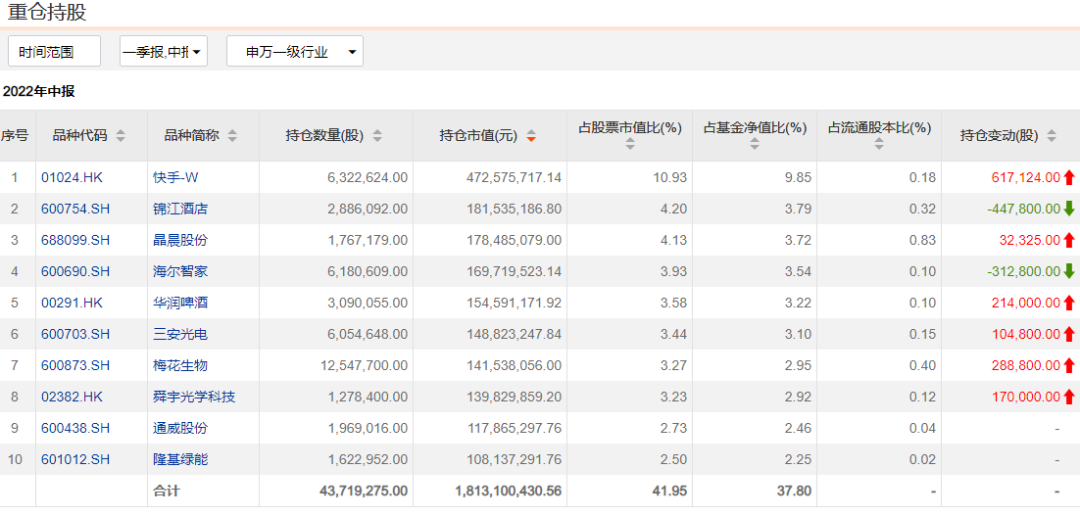Open stock code 601012.SH link

point(75,460)
